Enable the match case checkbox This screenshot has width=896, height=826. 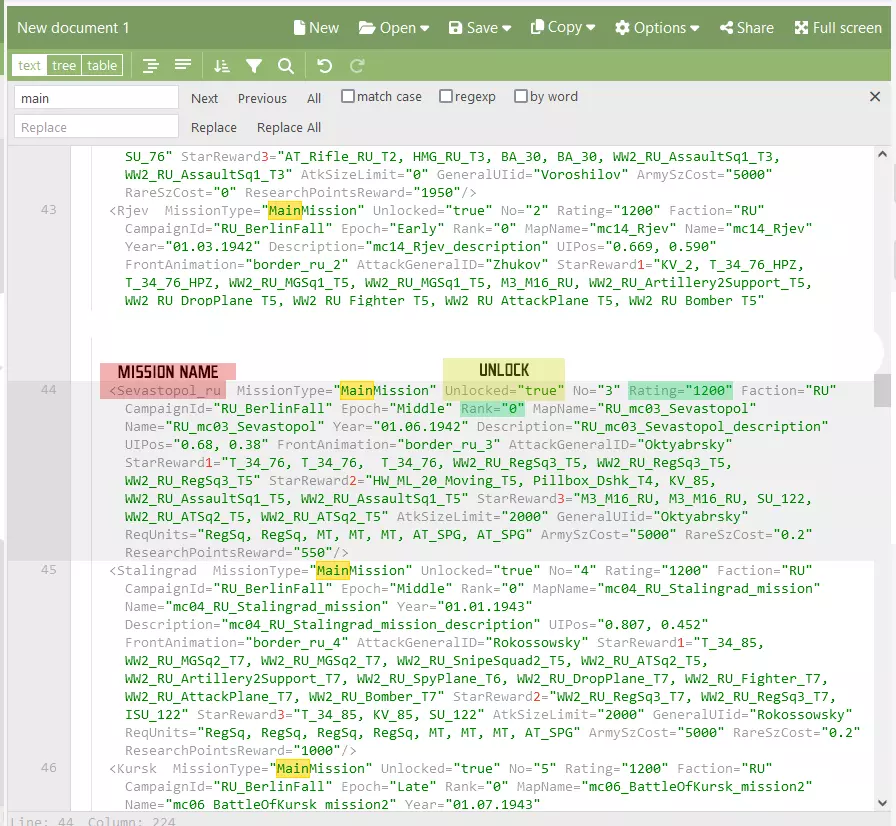click(348, 97)
